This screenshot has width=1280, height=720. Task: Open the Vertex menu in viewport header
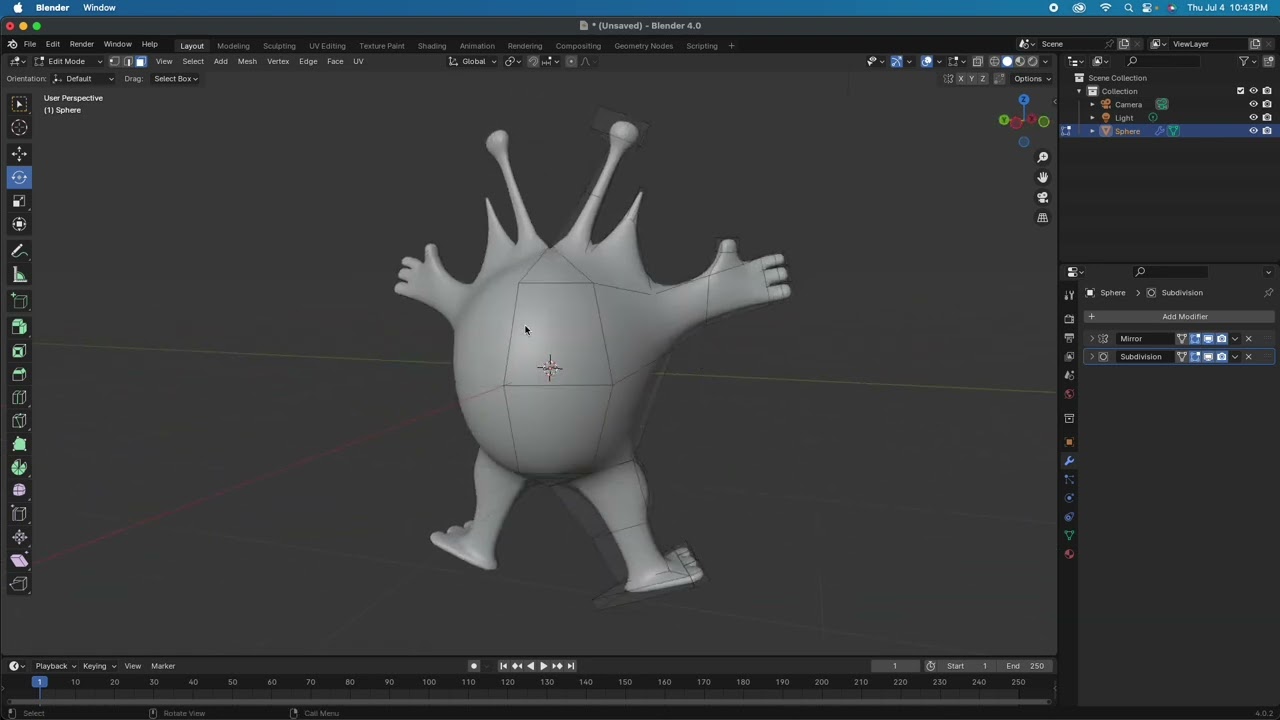tap(278, 62)
